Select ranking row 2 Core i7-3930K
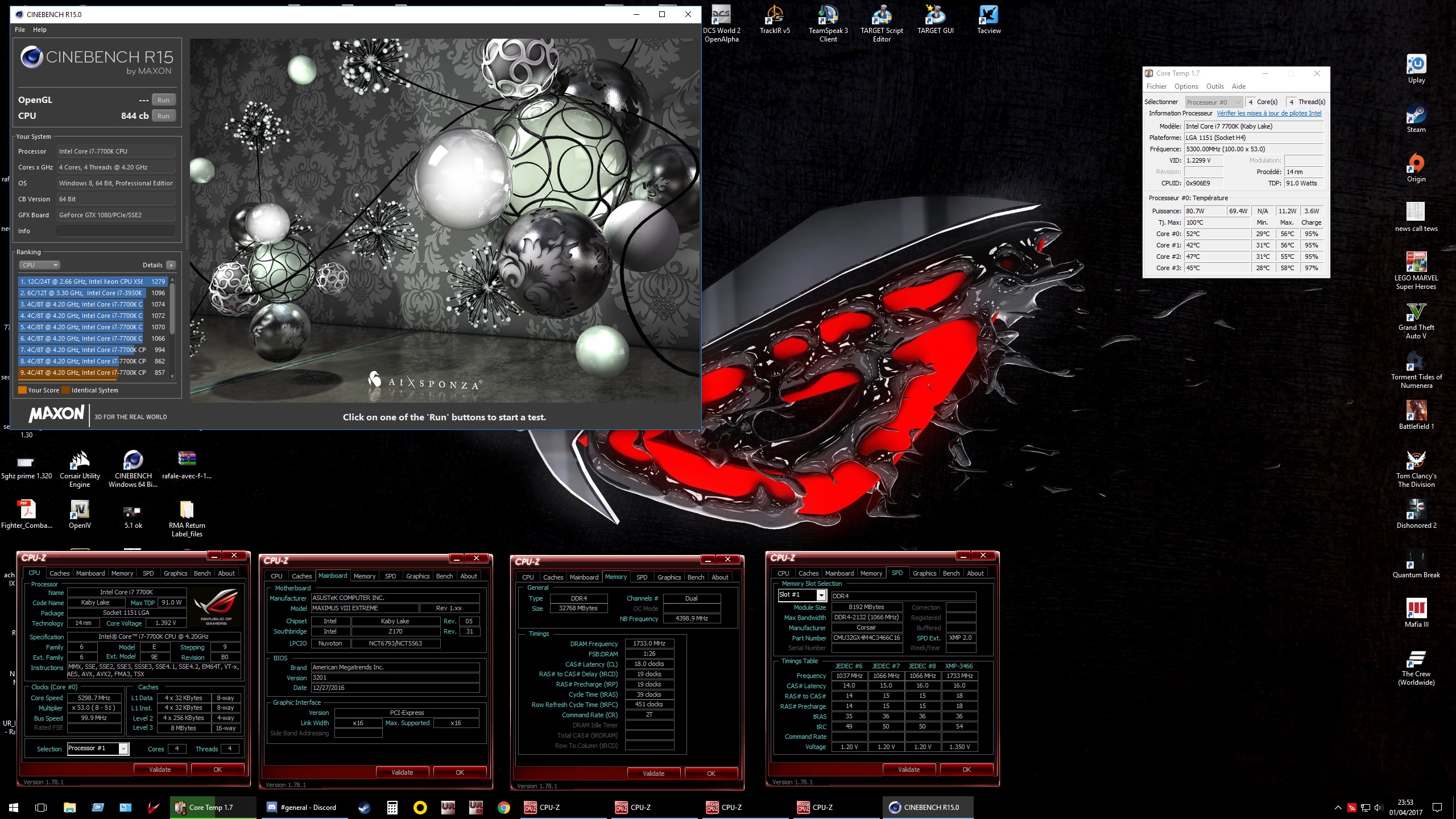This screenshot has width=1456, height=819. click(x=92, y=293)
